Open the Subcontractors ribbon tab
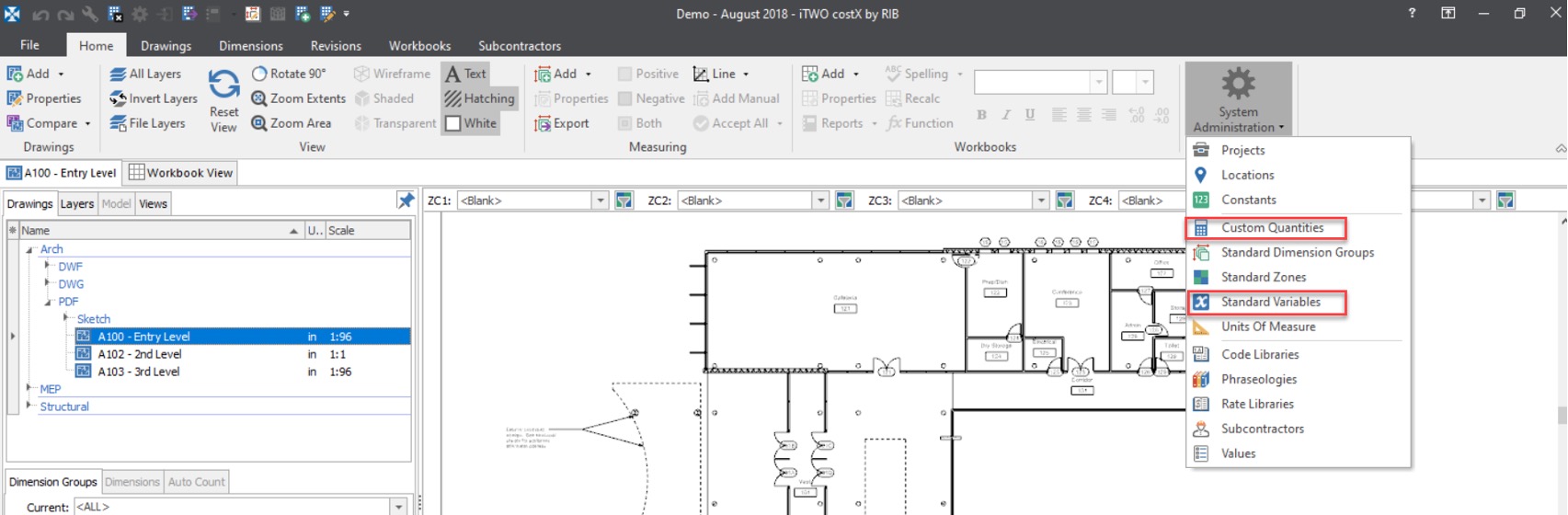This screenshot has width=1568, height=515. pyautogui.click(x=519, y=45)
